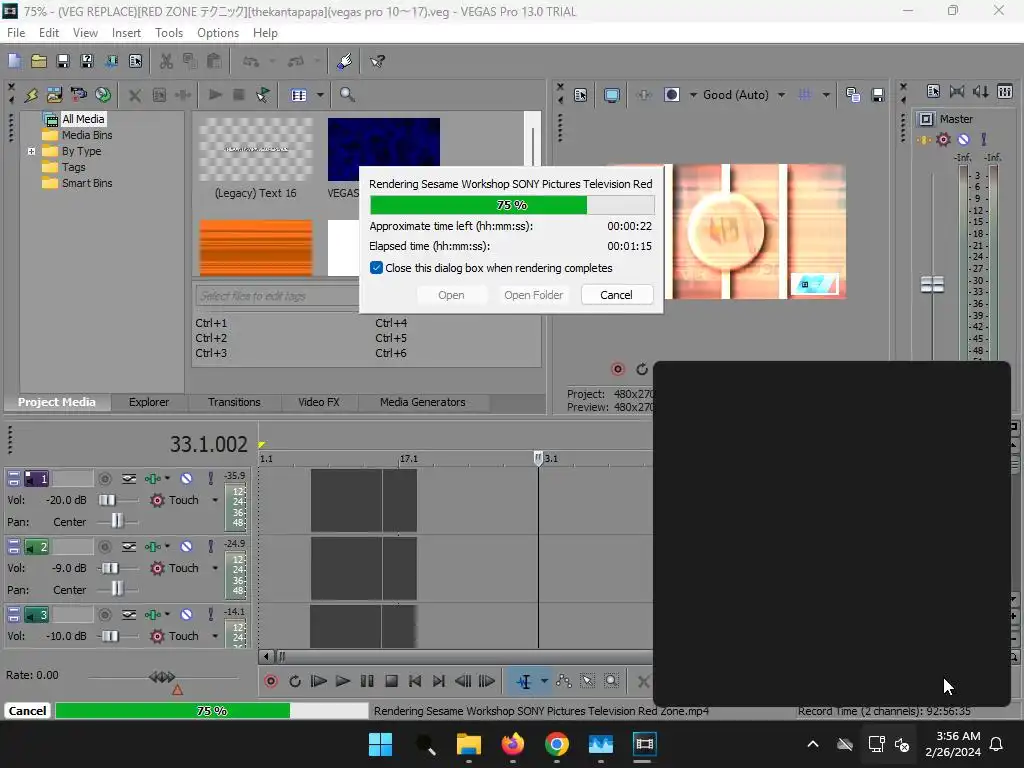
Task: Open the edit tool selector dropdown arrow
Action: (543, 682)
